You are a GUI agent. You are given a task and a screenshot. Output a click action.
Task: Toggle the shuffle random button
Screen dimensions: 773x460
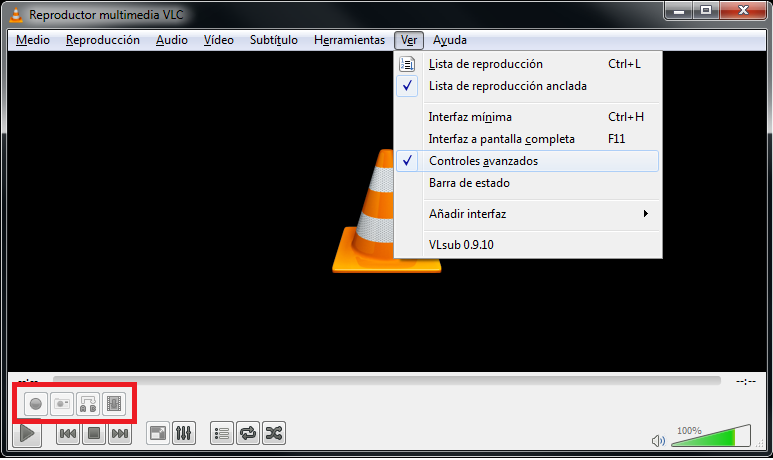[x=274, y=433]
